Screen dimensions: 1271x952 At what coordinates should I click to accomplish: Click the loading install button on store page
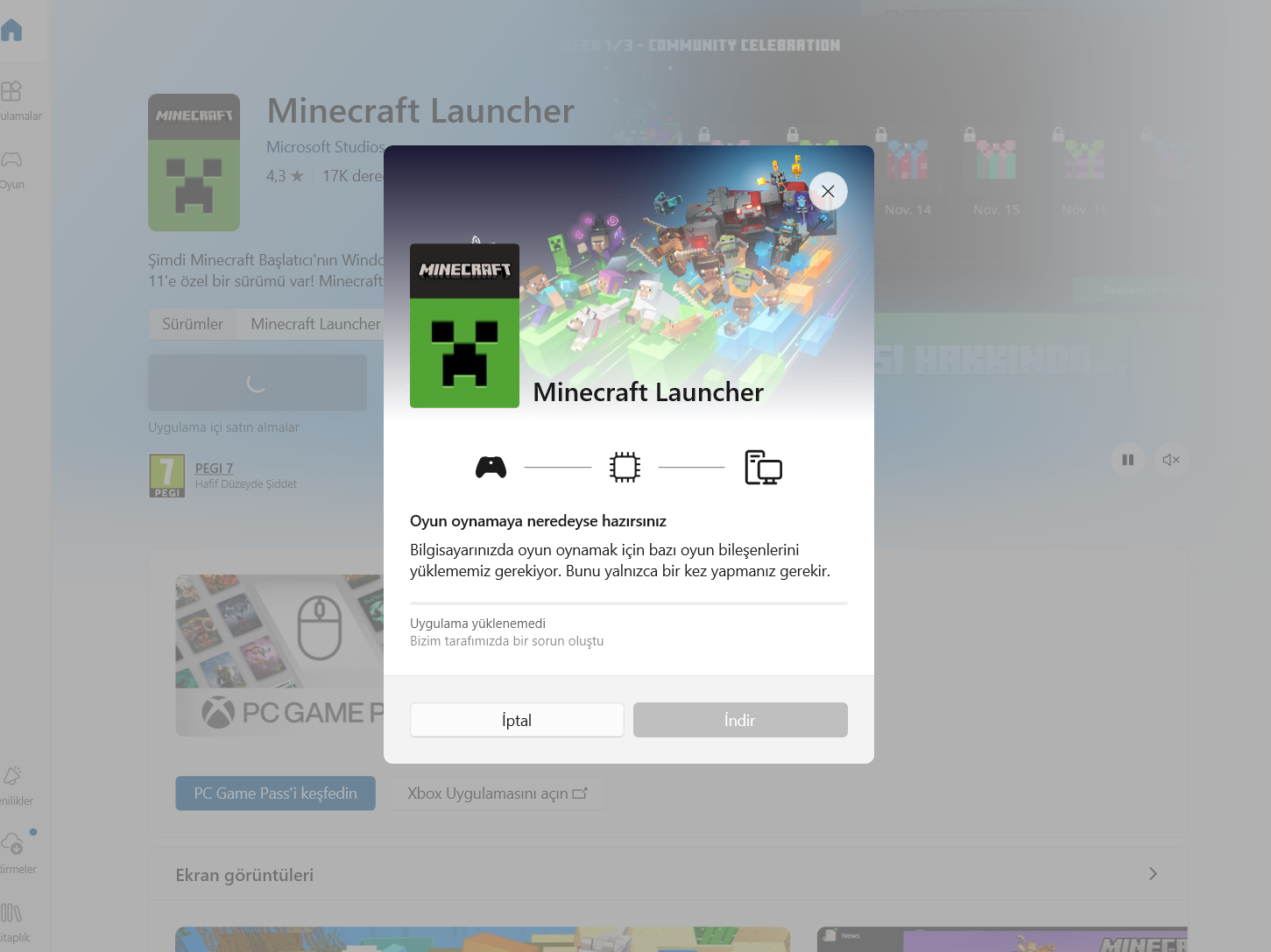click(x=258, y=383)
